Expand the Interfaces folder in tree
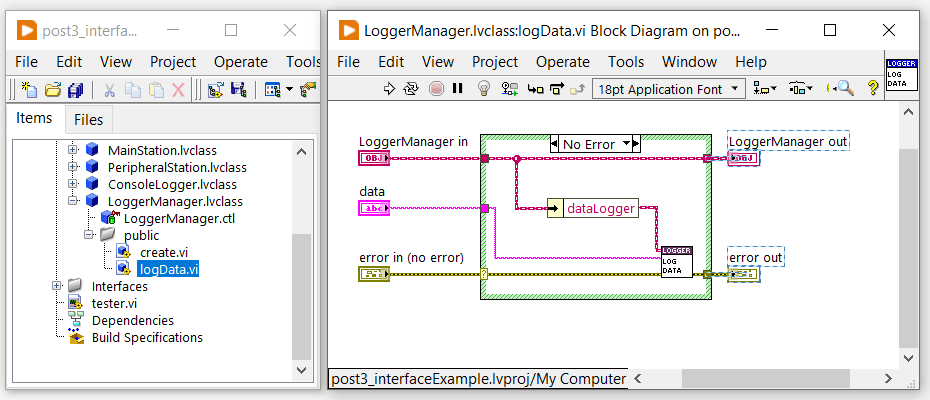 coord(56,286)
